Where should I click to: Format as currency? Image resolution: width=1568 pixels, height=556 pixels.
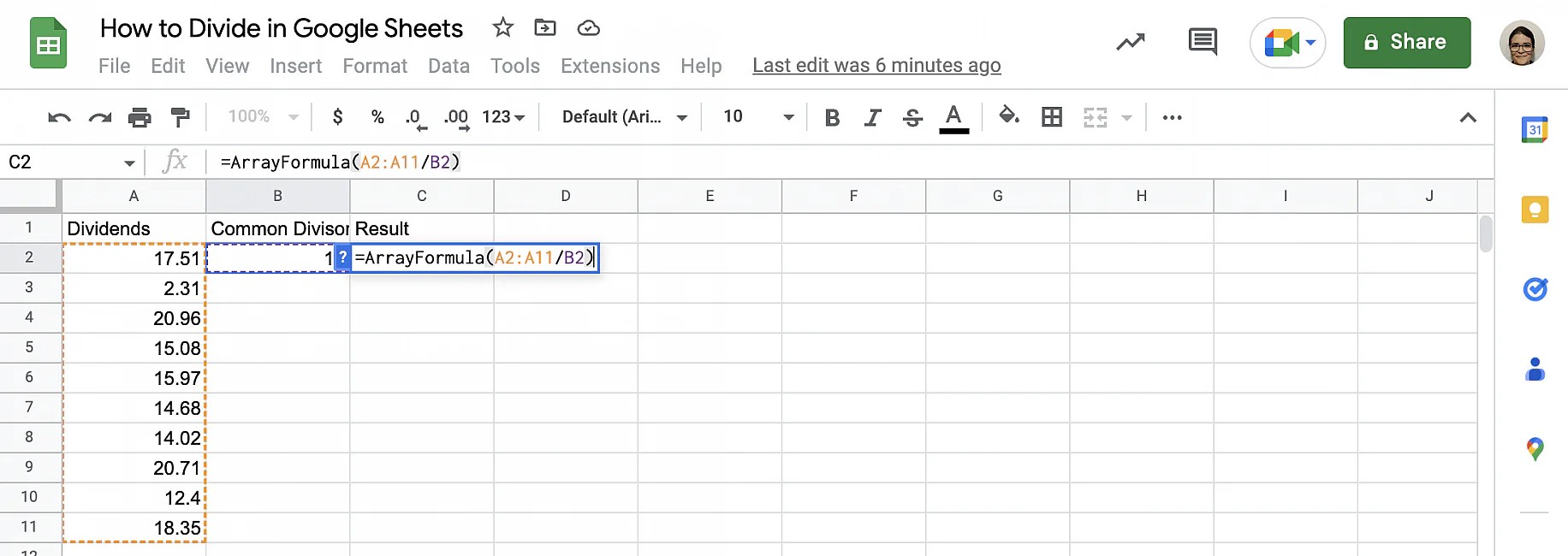337,116
